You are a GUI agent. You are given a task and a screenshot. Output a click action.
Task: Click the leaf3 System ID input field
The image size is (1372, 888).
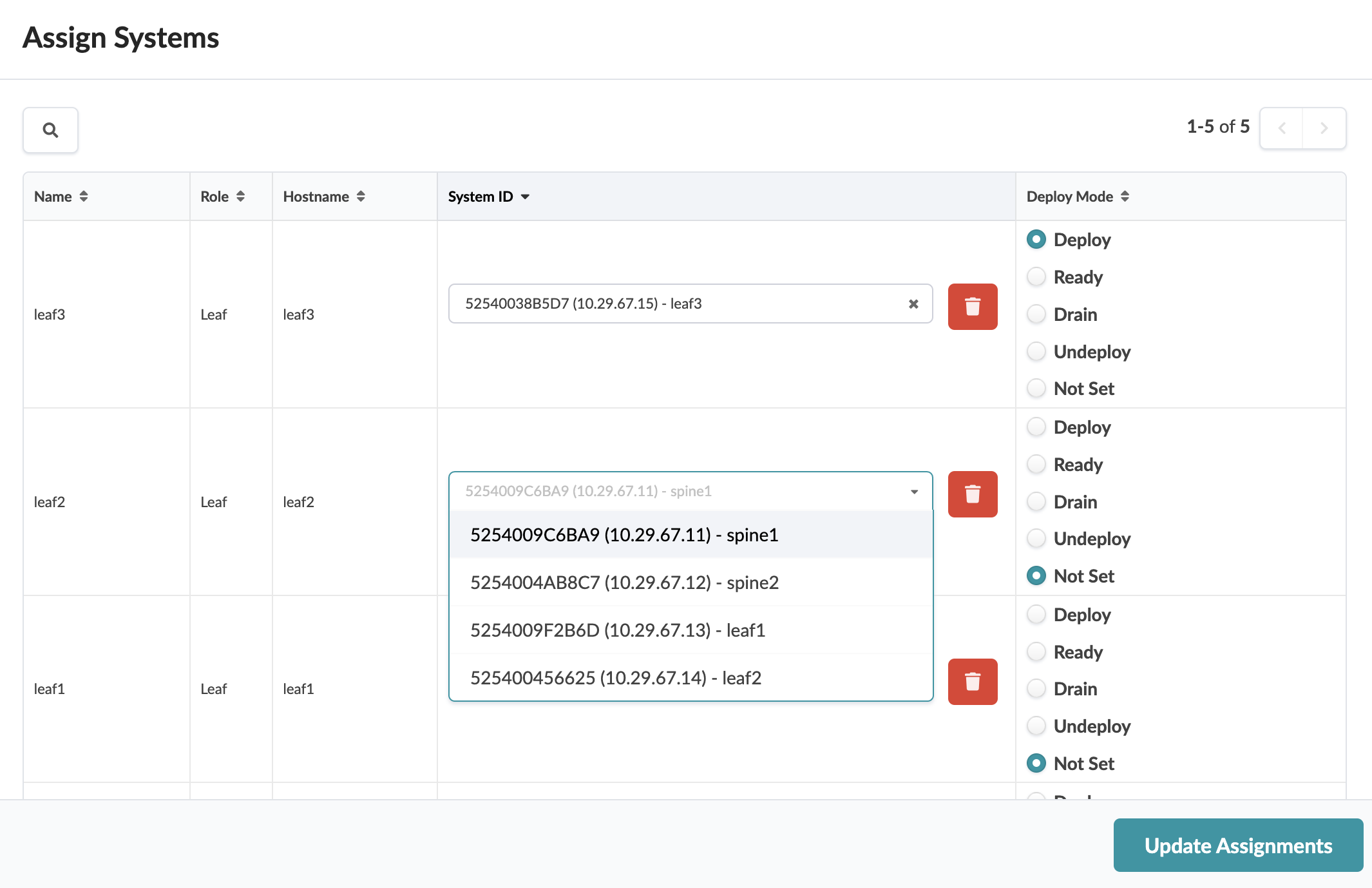[x=676, y=304]
